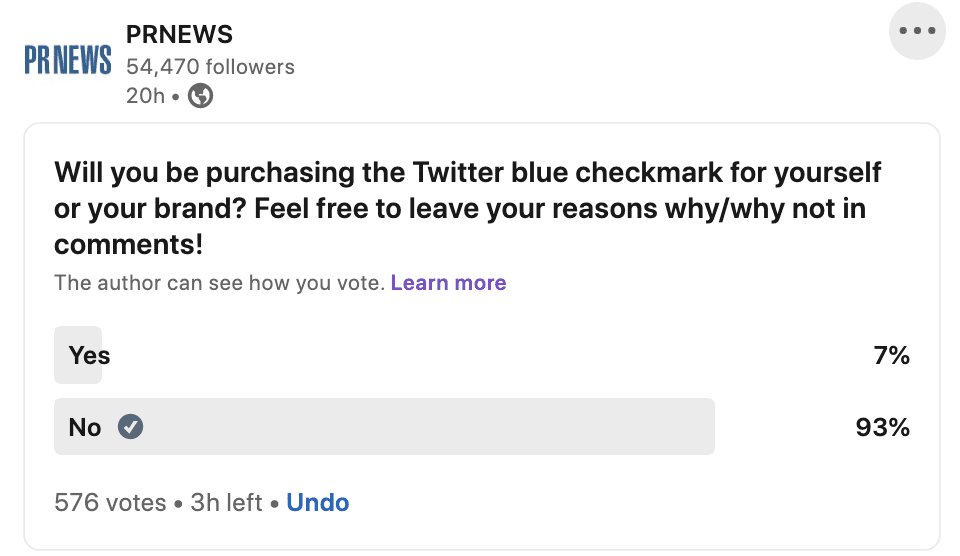
Task: Undo your poll vote
Action: (x=317, y=502)
